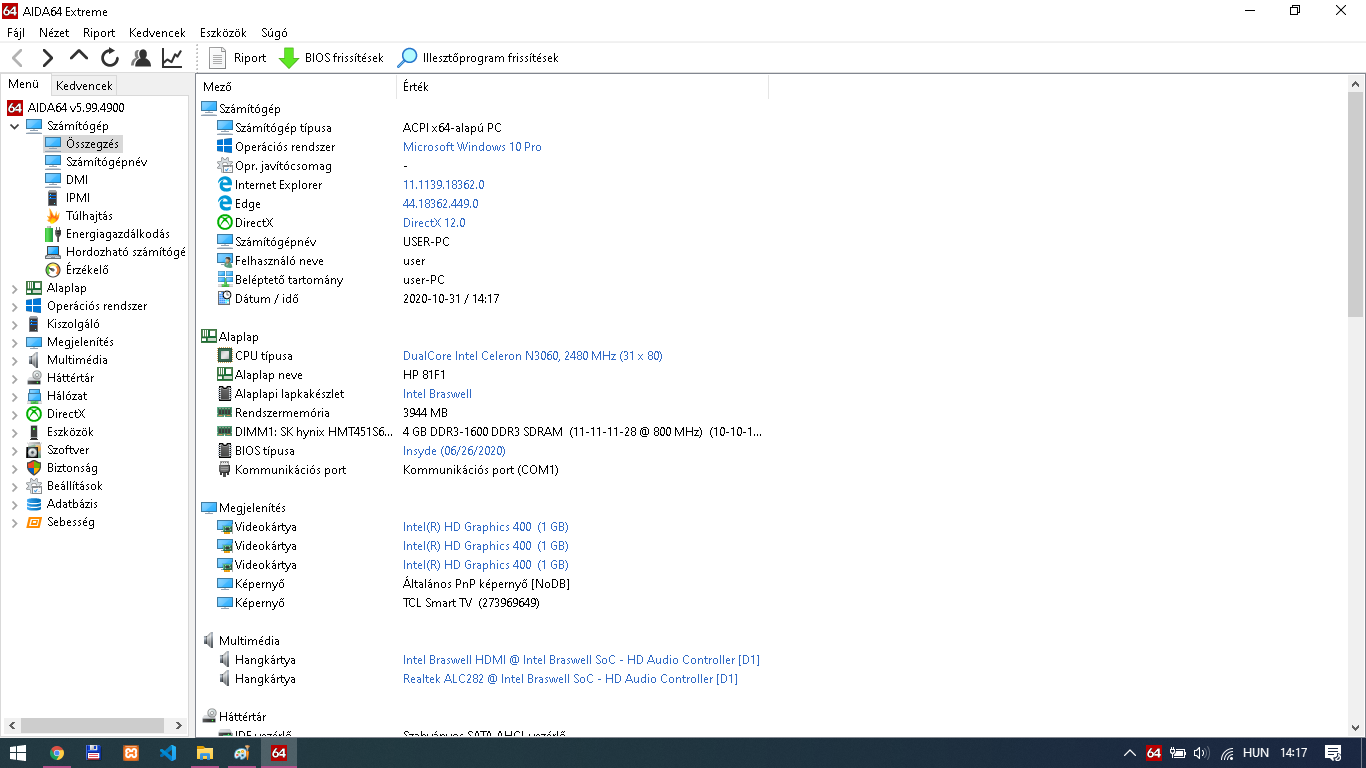Click the Sebesség benchmark icon

pos(34,522)
